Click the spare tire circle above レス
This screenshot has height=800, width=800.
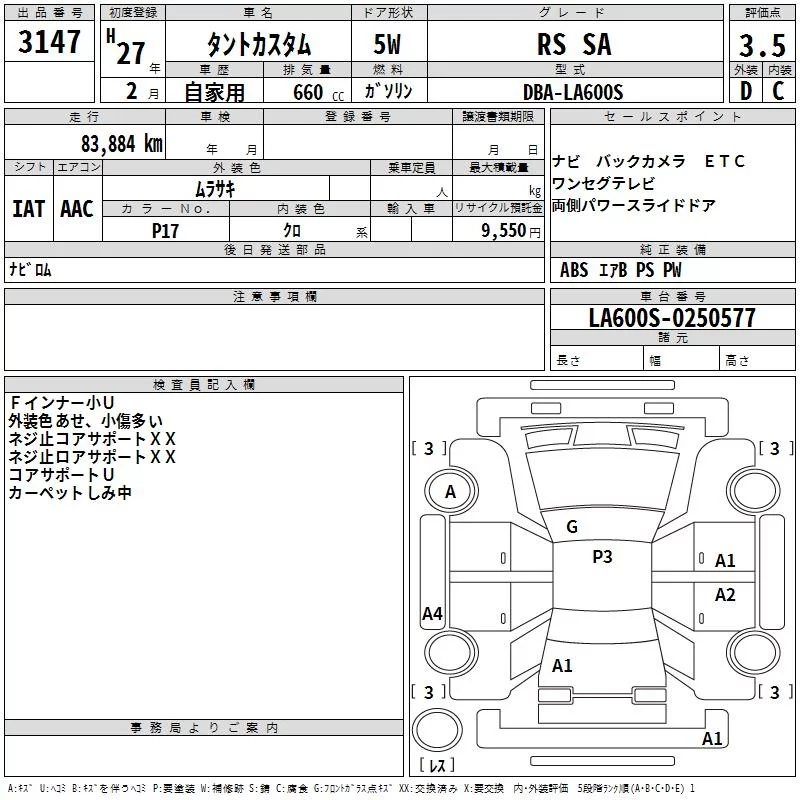coord(437,731)
